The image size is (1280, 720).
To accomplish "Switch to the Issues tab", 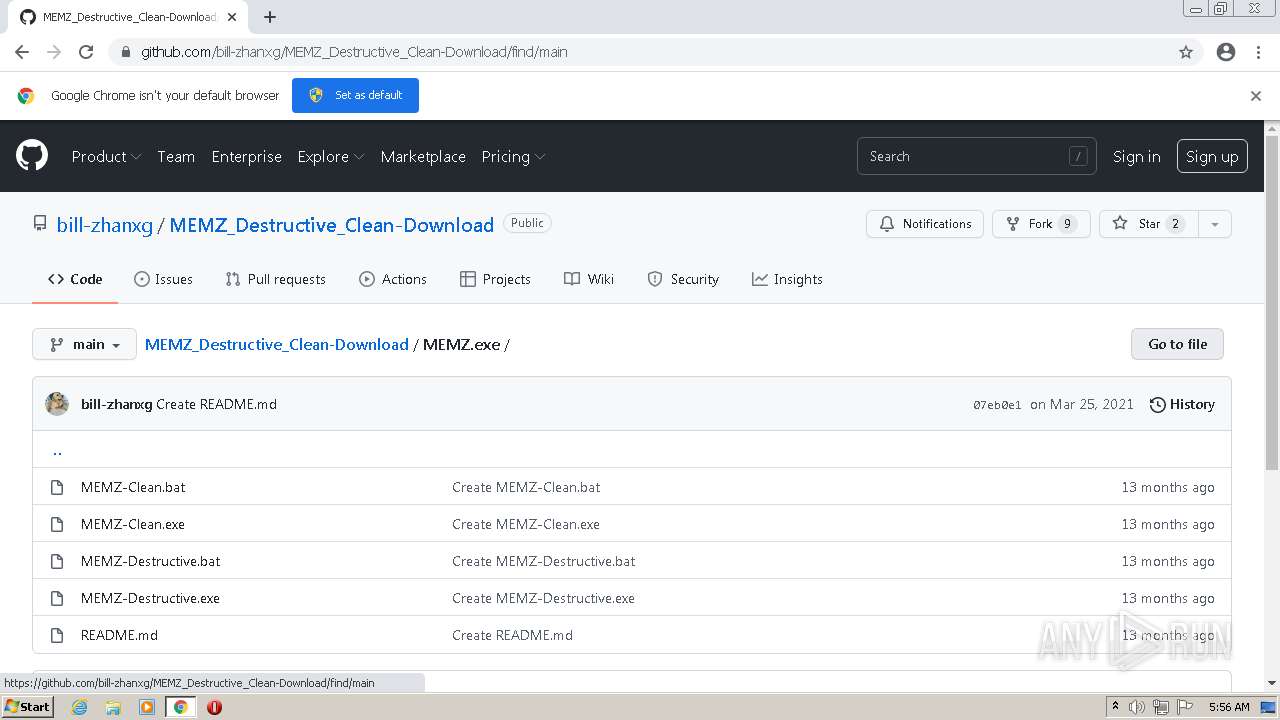I will coord(163,279).
